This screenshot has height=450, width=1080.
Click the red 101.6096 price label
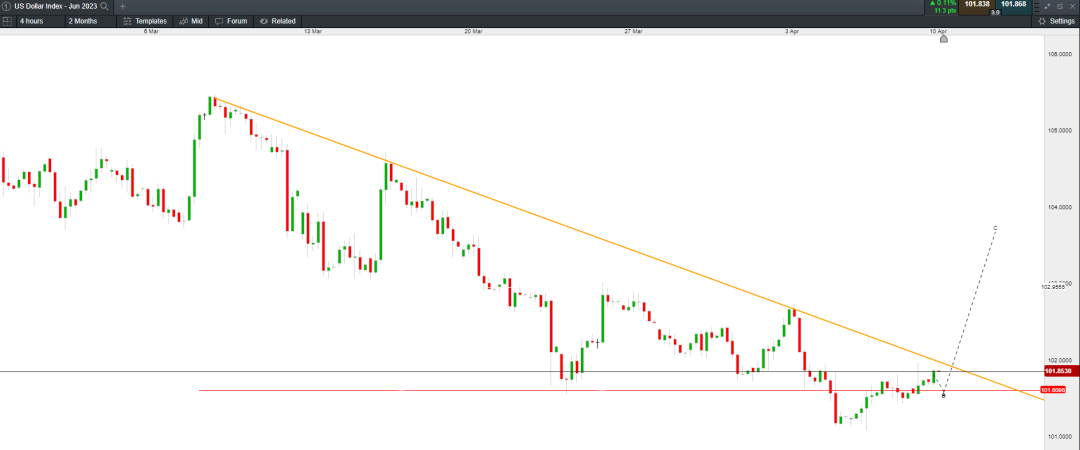[x=1054, y=391]
